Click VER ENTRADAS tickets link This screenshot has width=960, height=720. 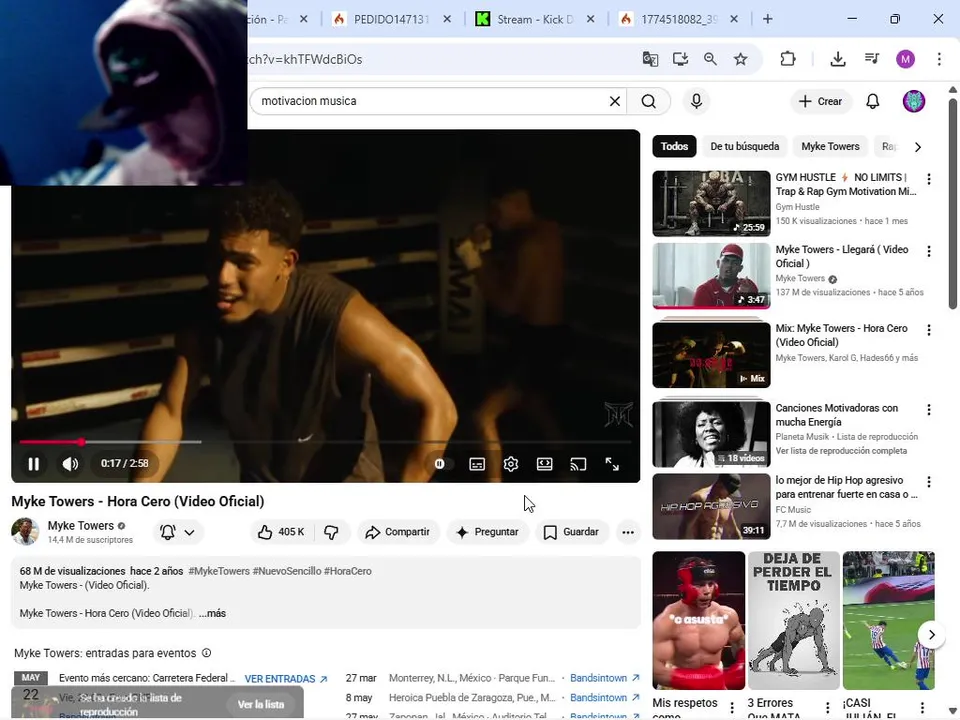[286, 678]
